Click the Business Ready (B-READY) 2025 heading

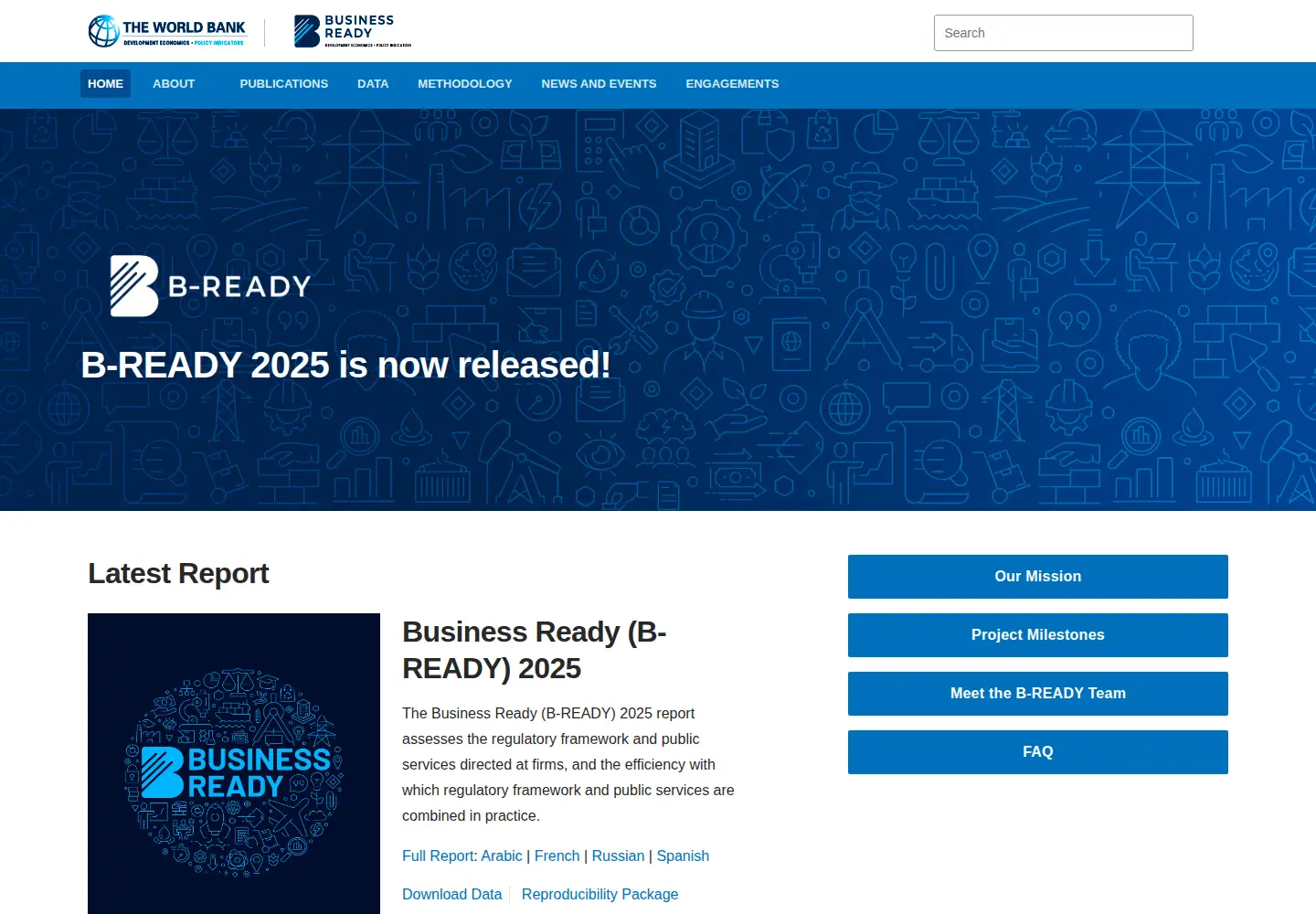click(535, 650)
